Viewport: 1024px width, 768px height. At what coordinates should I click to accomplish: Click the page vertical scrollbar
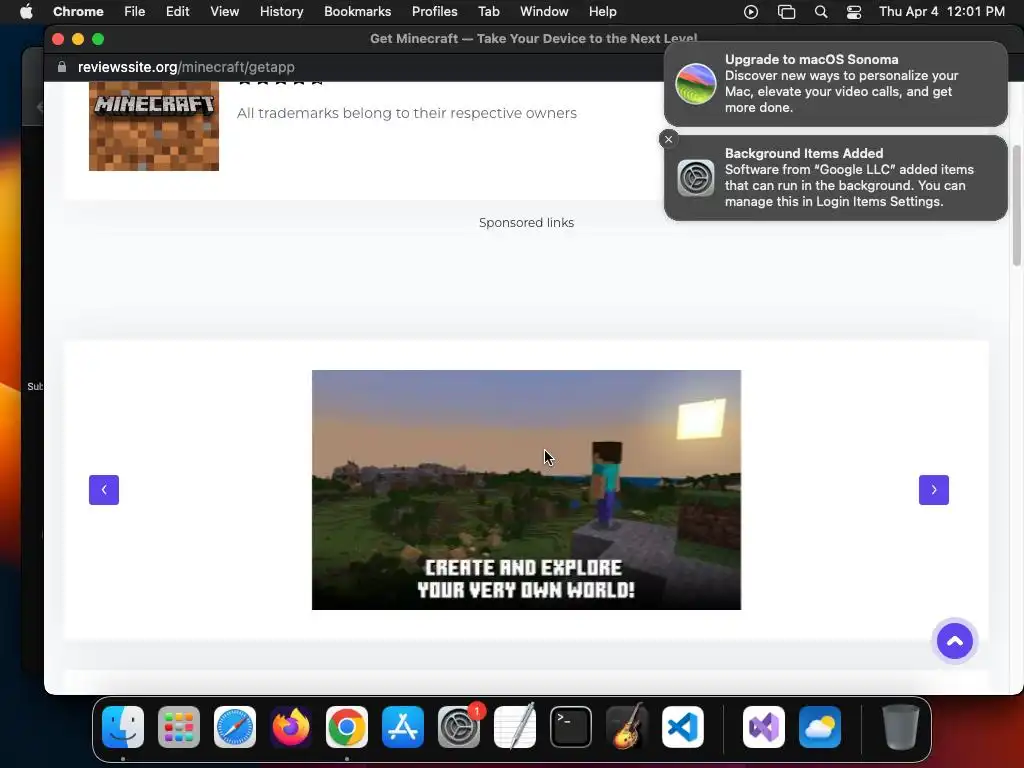pos(1017,205)
